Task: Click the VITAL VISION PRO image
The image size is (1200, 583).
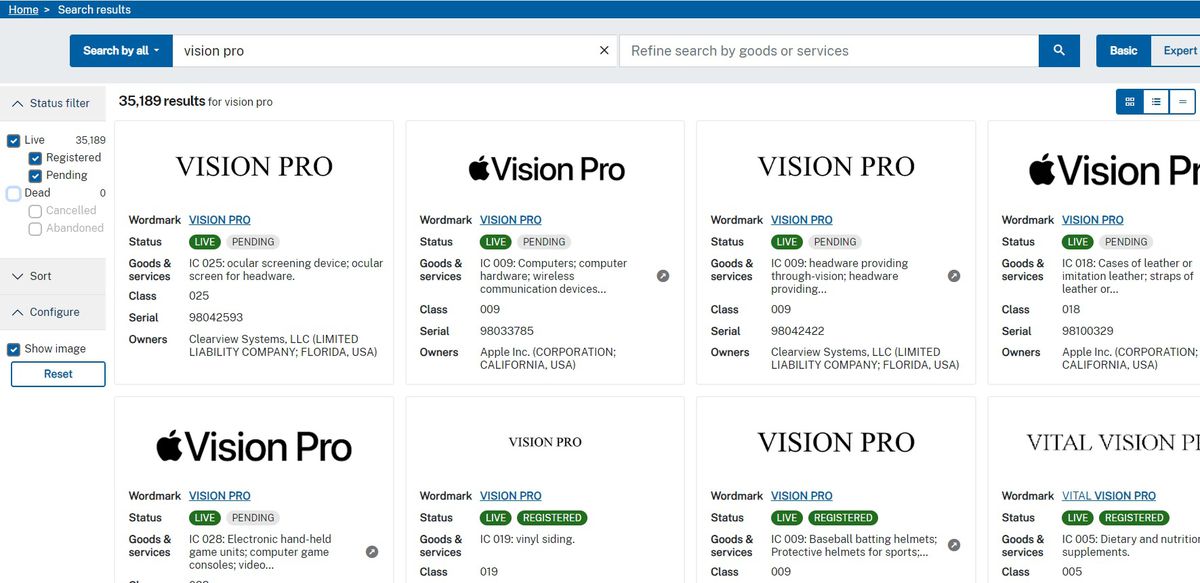Action: (1112, 442)
